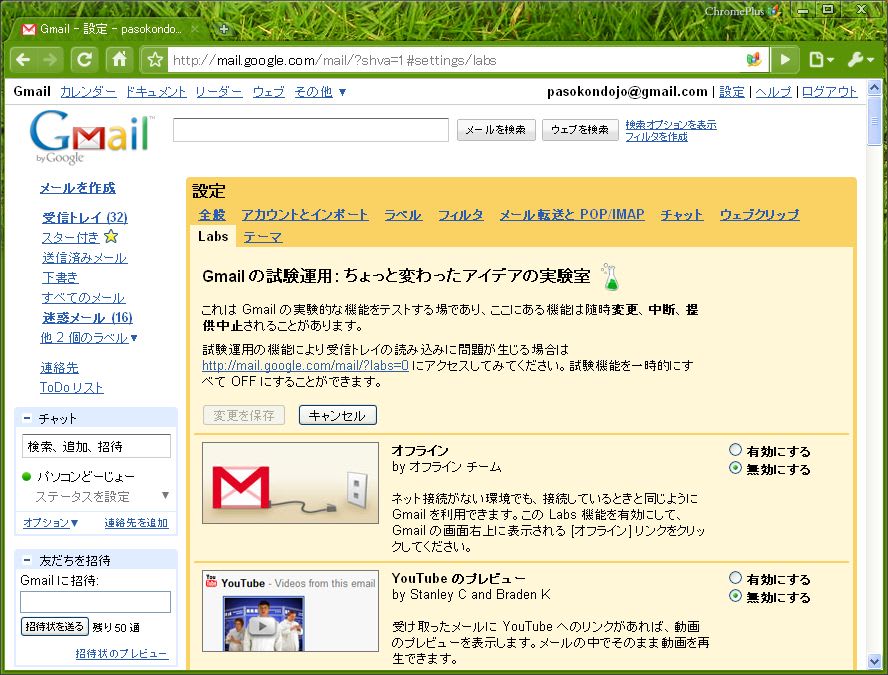Open the page menu icon

point(820,59)
